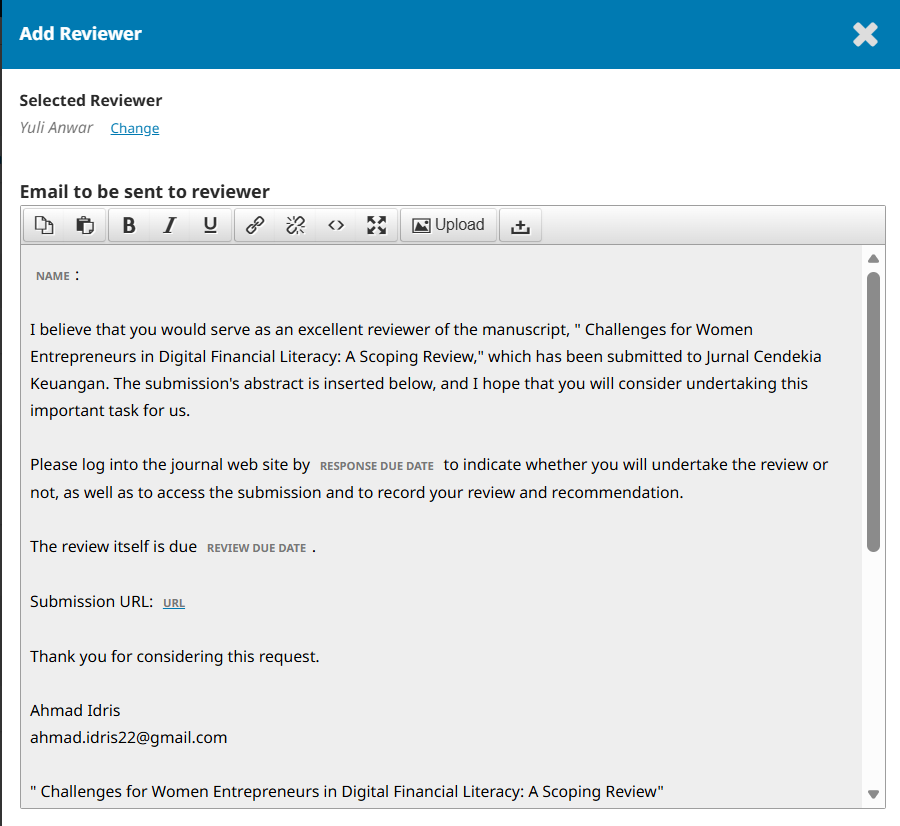Toggle fullscreen editor mode

click(x=376, y=225)
